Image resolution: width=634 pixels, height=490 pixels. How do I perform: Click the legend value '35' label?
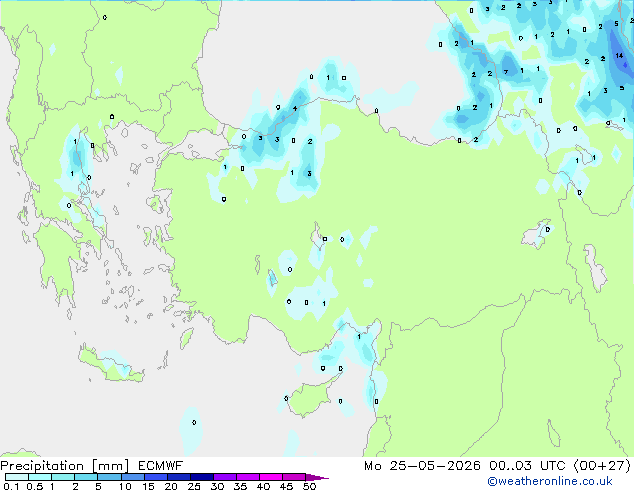pyautogui.click(x=240, y=486)
